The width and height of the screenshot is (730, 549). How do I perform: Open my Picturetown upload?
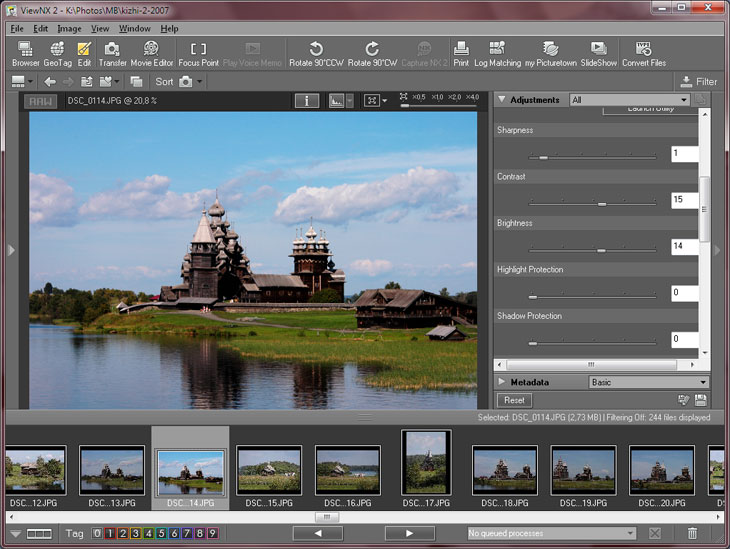(551, 54)
